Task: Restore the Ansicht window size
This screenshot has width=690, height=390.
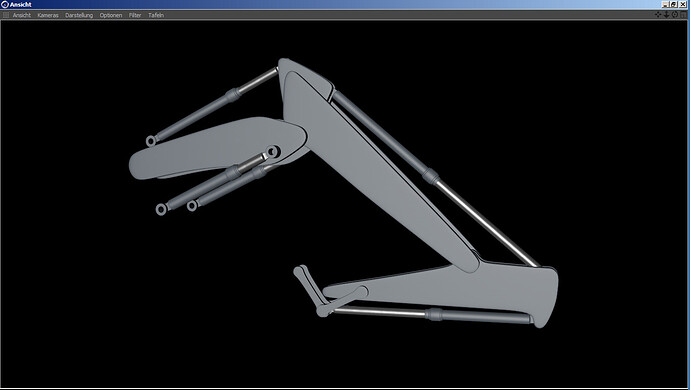Action: [674, 4]
